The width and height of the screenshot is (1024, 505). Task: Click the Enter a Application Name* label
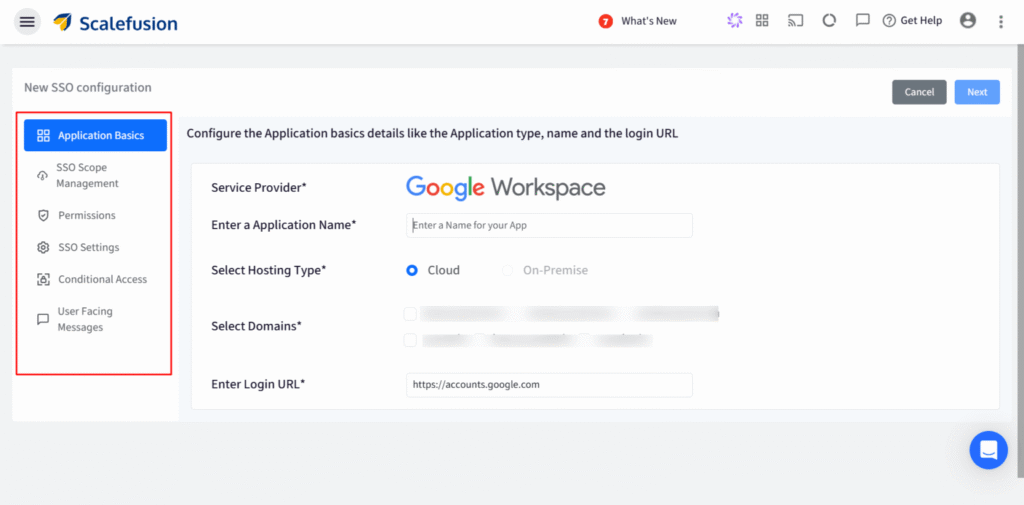(x=283, y=225)
